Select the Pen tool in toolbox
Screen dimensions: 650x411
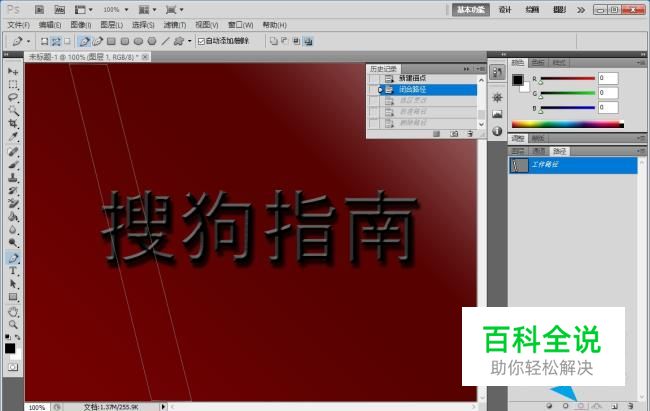click(13, 258)
